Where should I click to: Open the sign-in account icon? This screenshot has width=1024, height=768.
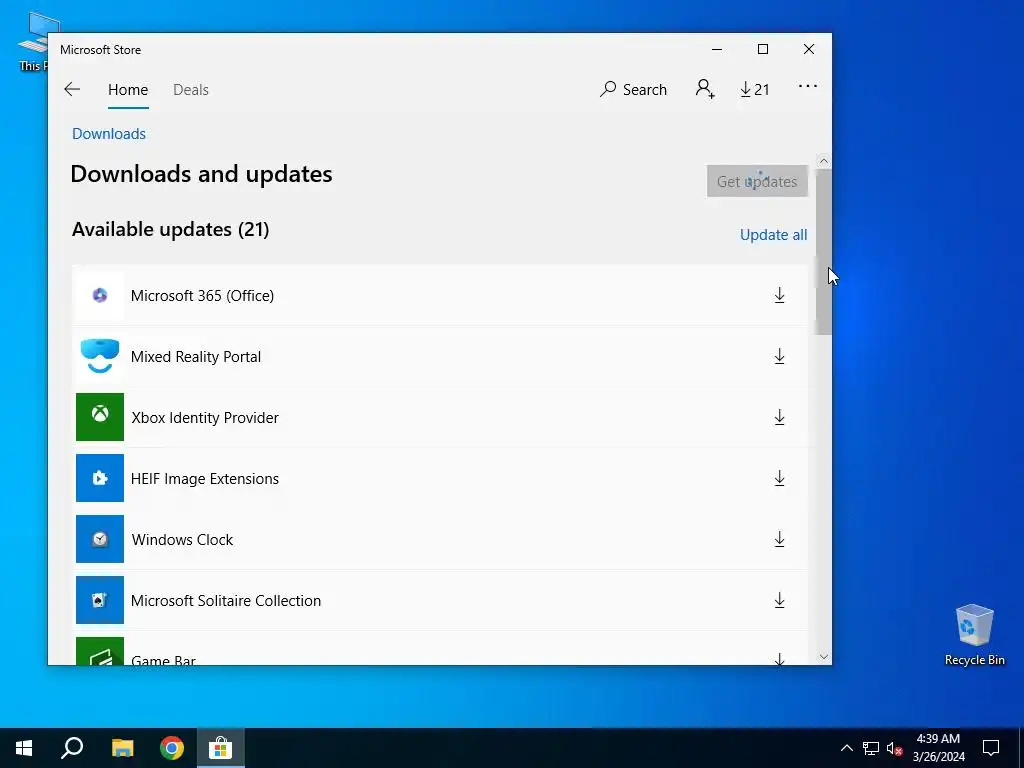(705, 89)
